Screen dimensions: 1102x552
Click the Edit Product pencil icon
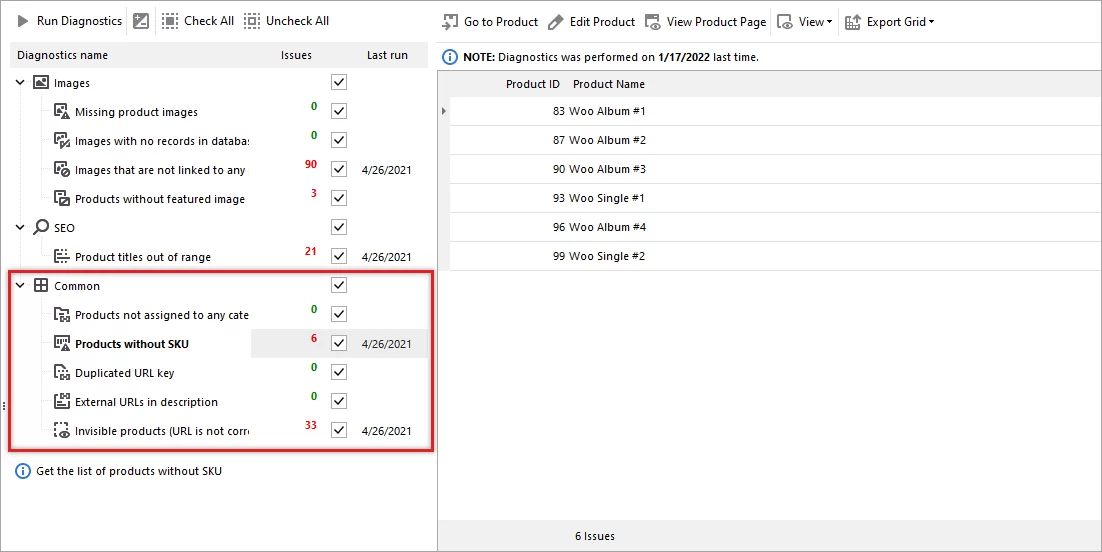point(556,22)
